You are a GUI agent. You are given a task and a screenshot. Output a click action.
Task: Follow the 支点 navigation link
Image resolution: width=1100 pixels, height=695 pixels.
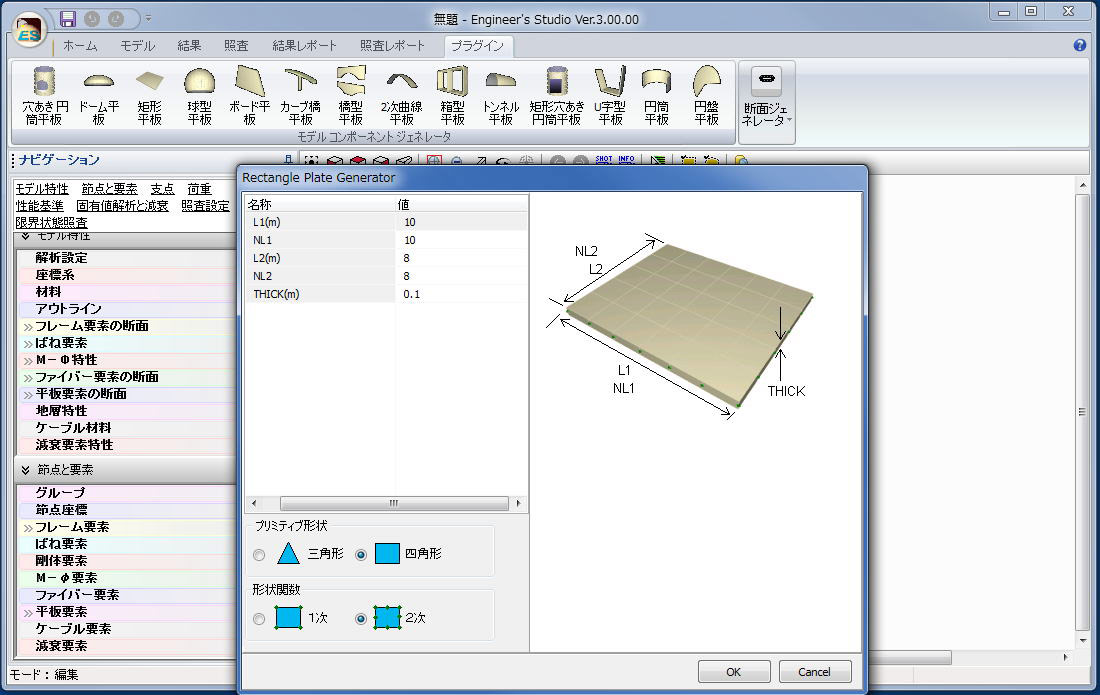[x=162, y=189]
